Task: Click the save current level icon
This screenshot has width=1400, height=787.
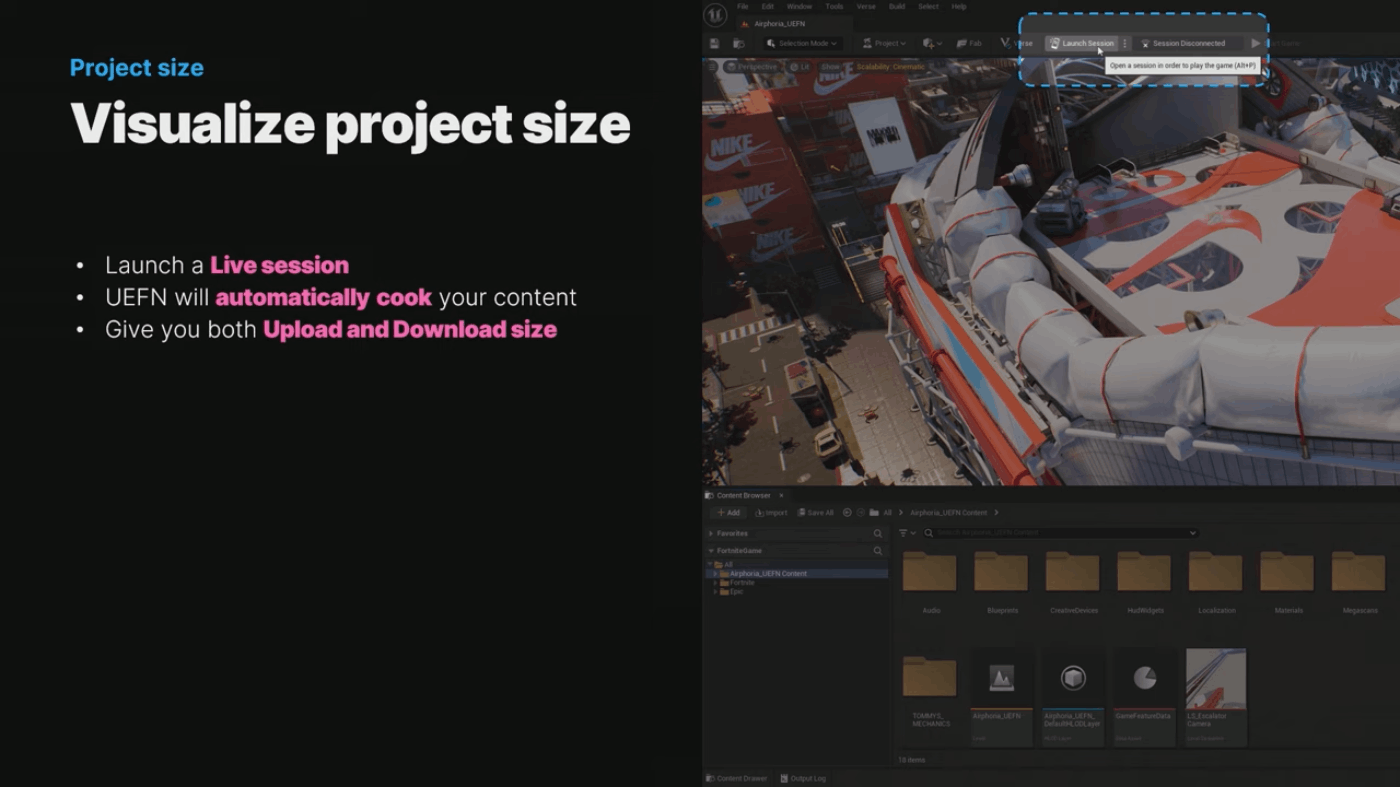Action: (714, 44)
